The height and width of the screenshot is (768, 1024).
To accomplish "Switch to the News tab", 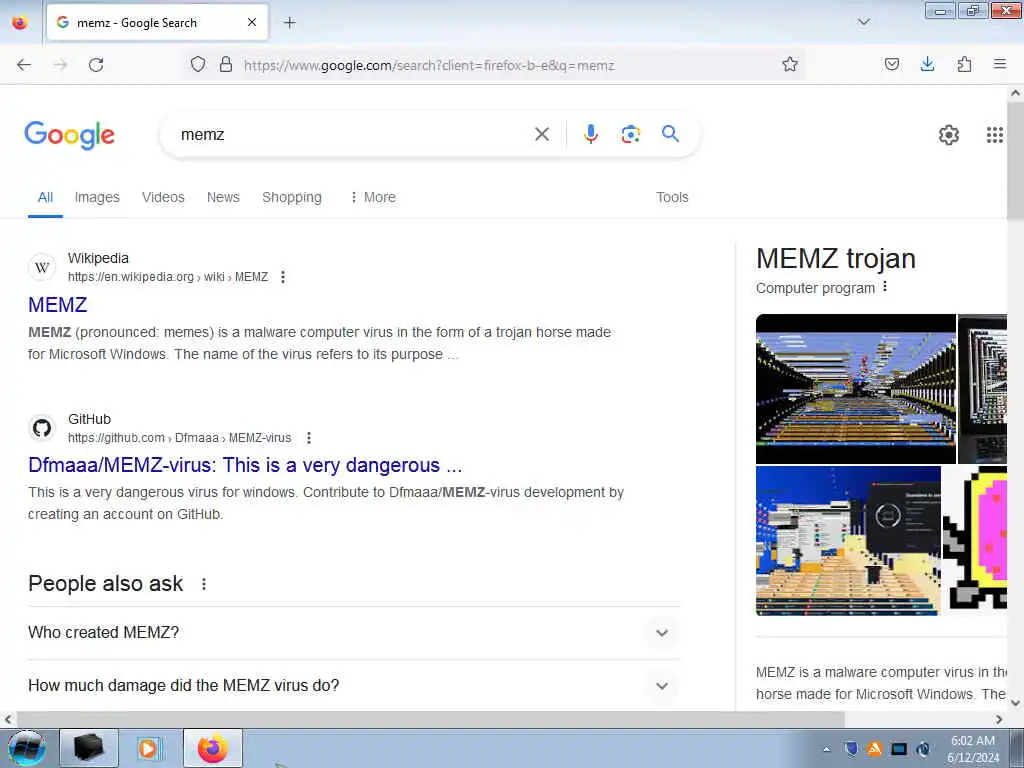I will click(223, 197).
